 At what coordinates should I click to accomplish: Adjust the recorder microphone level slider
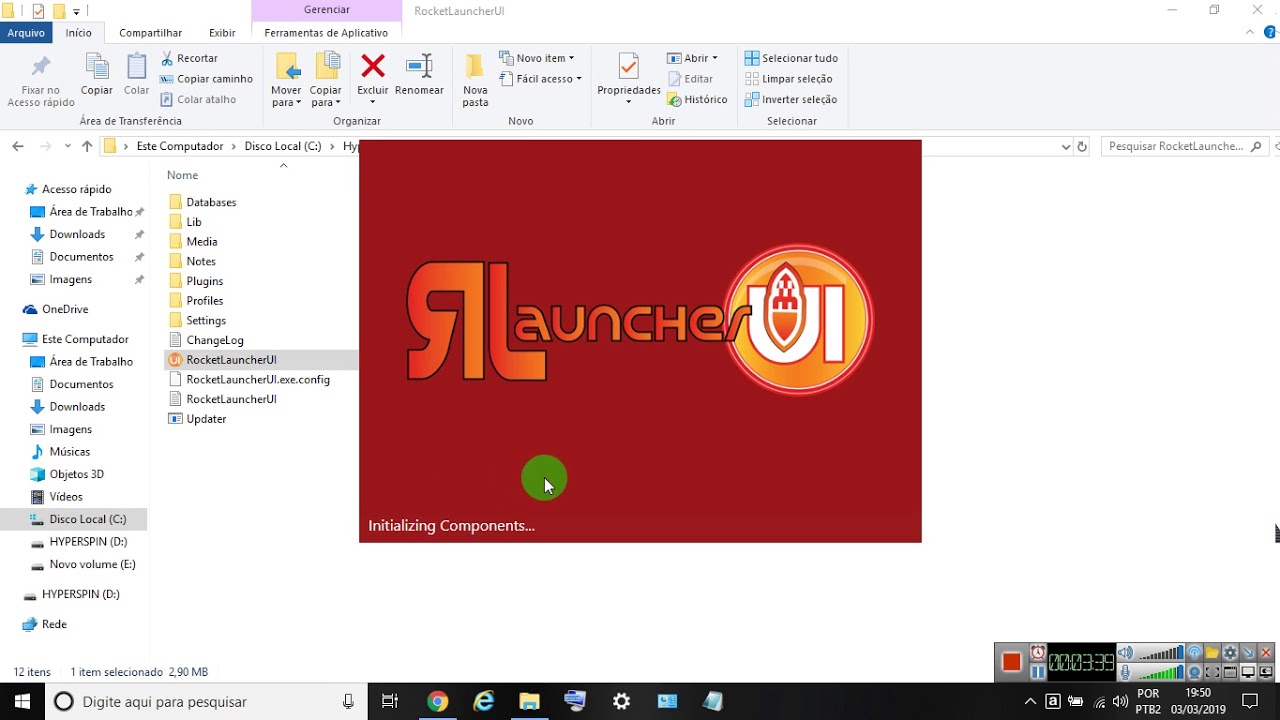click(x=1161, y=672)
